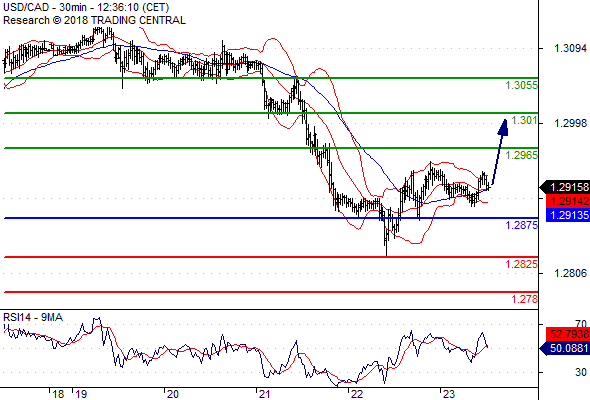Select the green 1.3055 resistance label
This screenshot has width=590, height=400.
click(522, 85)
